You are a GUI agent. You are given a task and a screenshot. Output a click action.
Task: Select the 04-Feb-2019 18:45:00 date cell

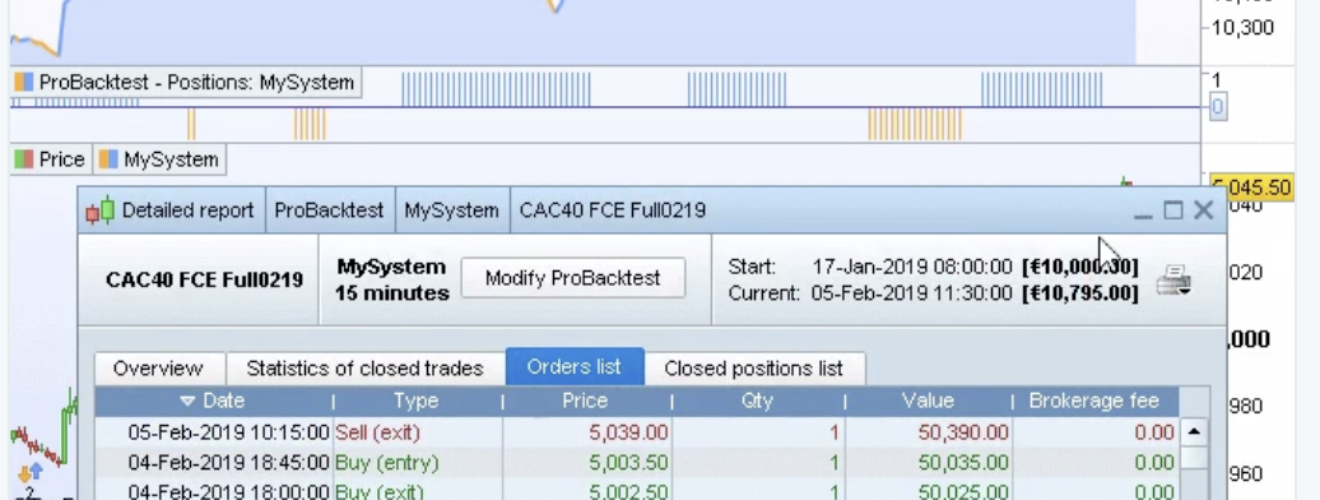click(x=228, y=463)
